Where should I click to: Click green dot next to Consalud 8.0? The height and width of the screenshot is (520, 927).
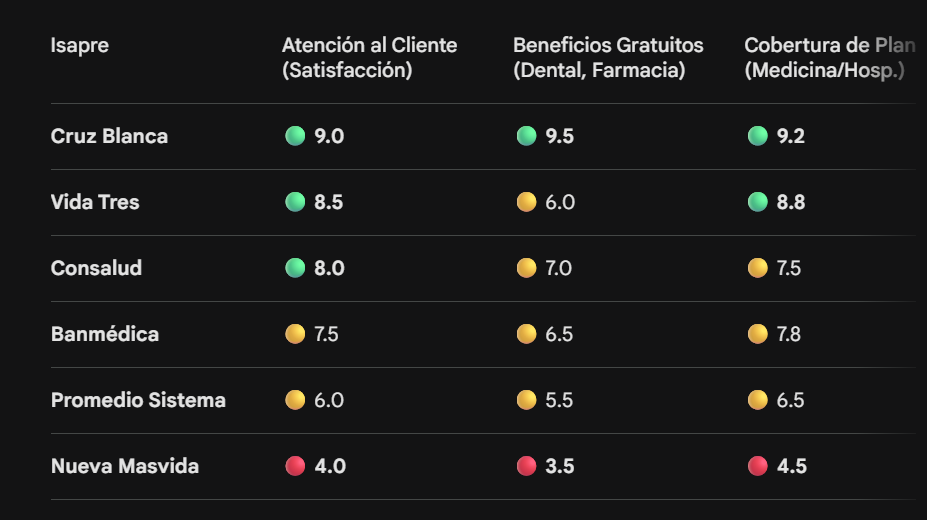tap(295, 268)
